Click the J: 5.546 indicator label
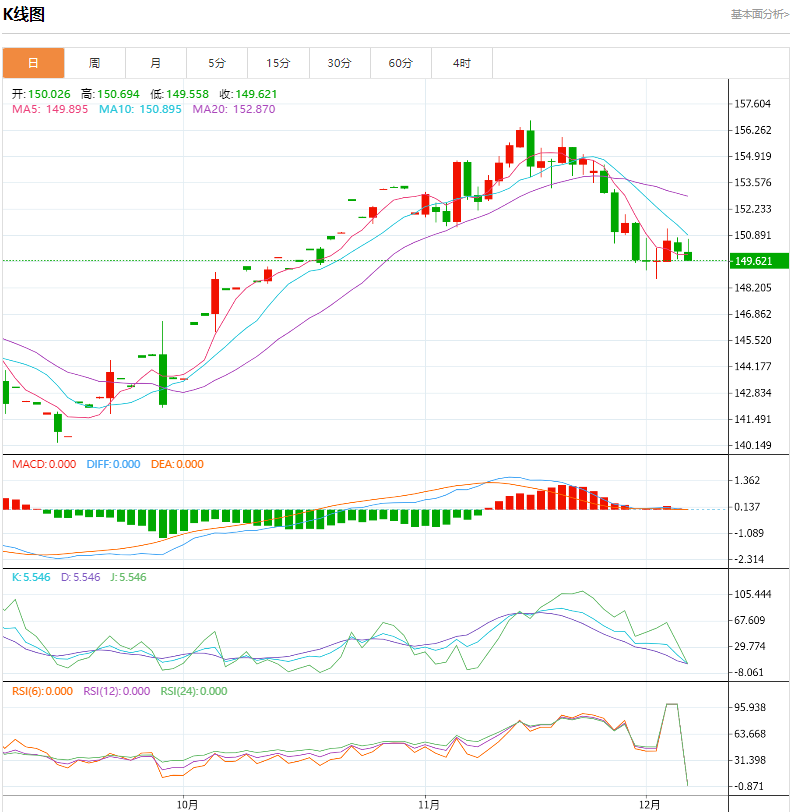 coord(128,577)
